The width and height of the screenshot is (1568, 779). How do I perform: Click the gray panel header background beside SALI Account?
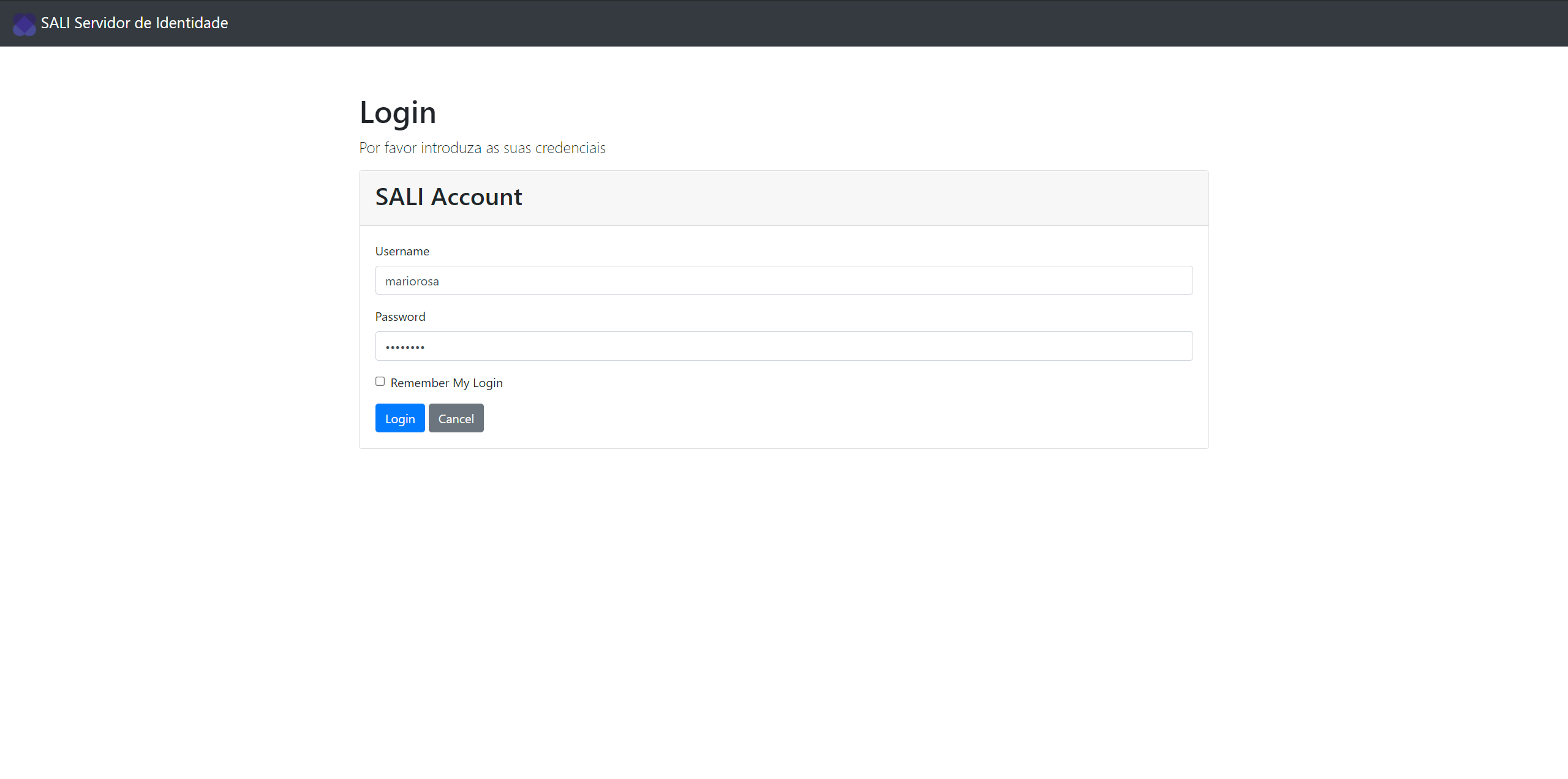coord(858,198)
